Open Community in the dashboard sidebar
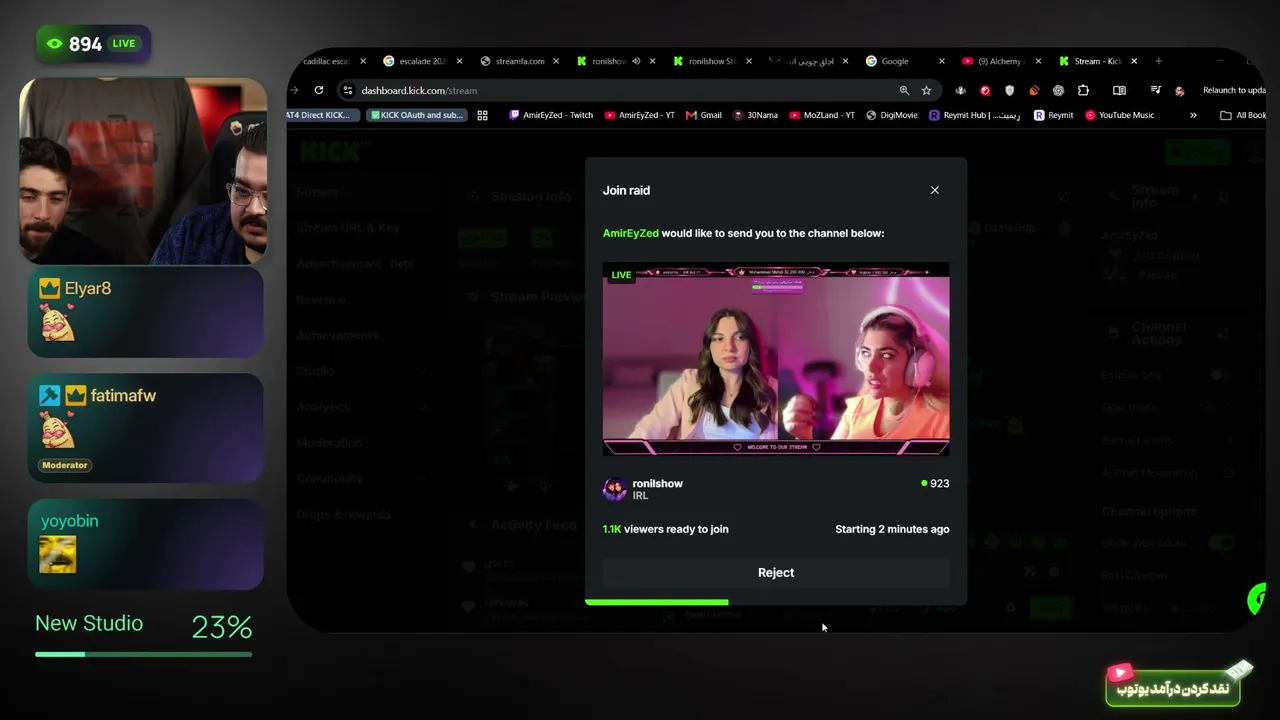The image size is (1280, 720). [x=329, y=479]
